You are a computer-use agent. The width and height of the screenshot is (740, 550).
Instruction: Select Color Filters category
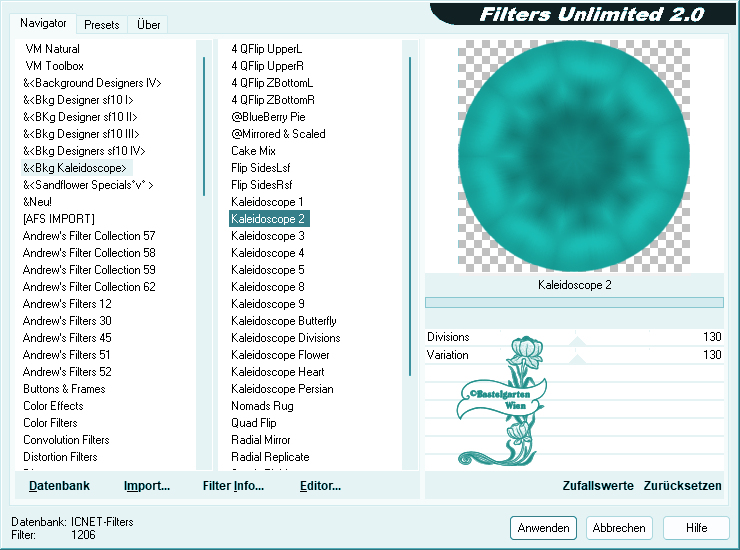coord(50,423)
